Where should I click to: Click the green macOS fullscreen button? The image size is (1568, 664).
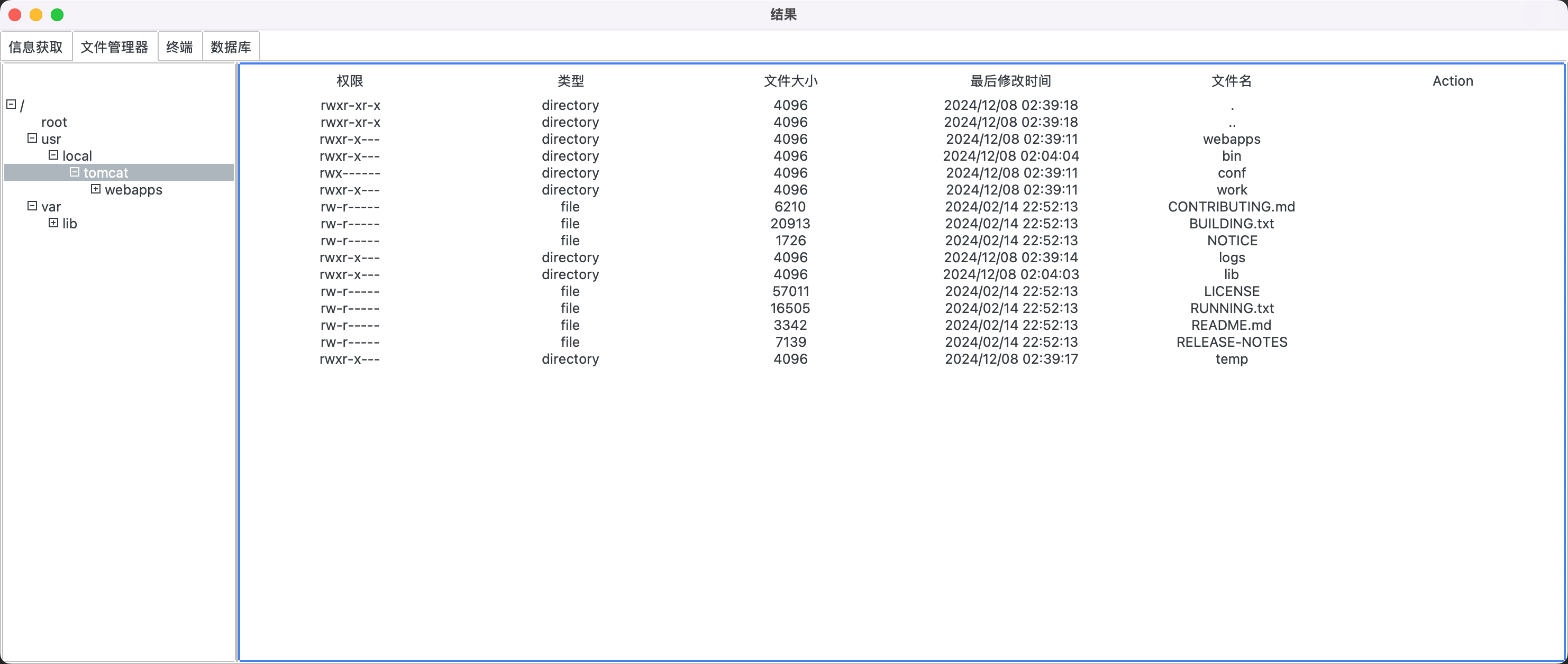(57, 15)
